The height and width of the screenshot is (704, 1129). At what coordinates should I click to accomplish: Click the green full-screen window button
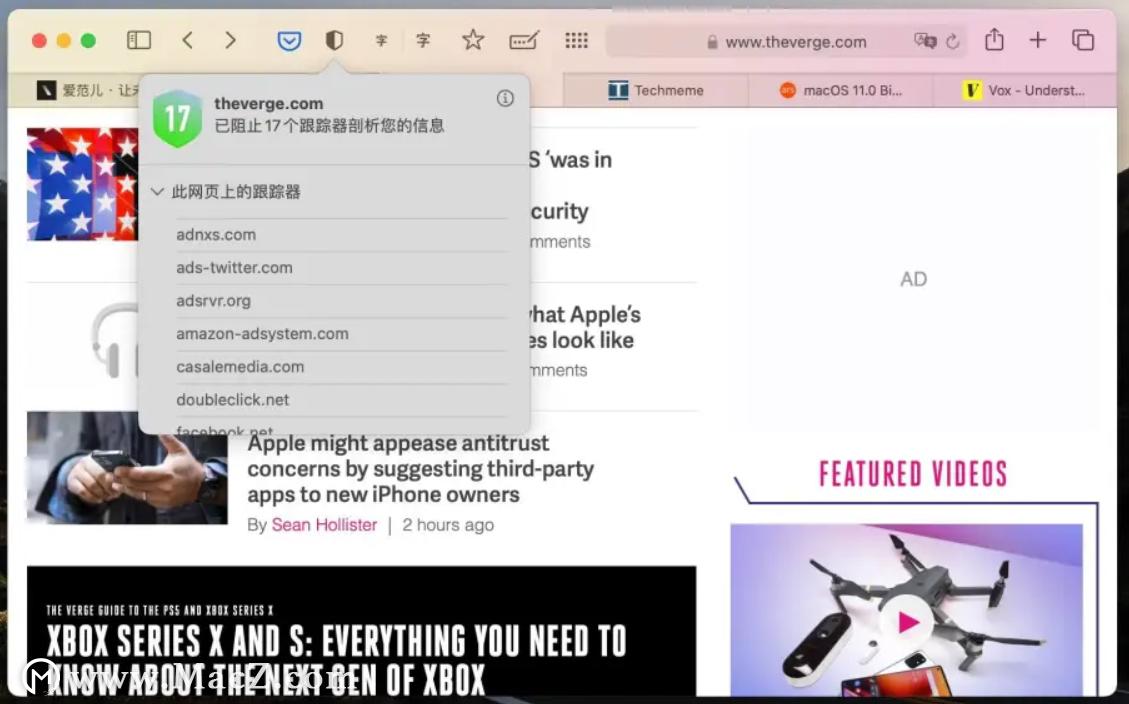click(88, 40)
